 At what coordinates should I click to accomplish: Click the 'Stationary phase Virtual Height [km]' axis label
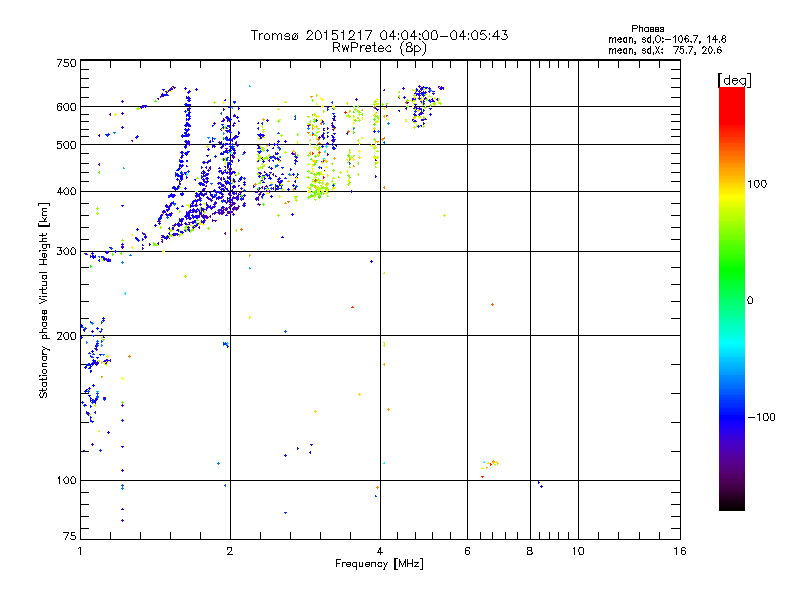pyautogui.click(x=44, y=301)
